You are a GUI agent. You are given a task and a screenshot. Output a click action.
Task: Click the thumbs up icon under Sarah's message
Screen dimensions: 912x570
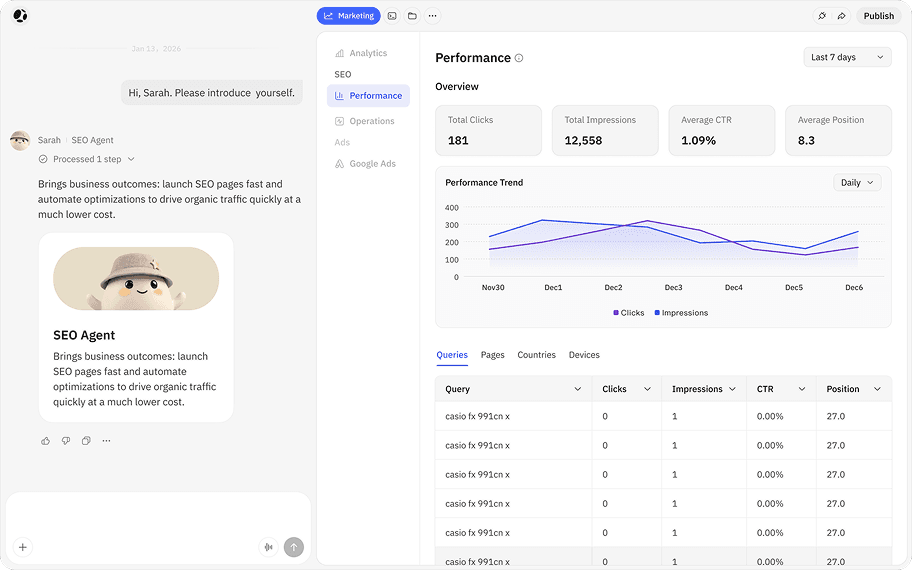pos(45,441)
